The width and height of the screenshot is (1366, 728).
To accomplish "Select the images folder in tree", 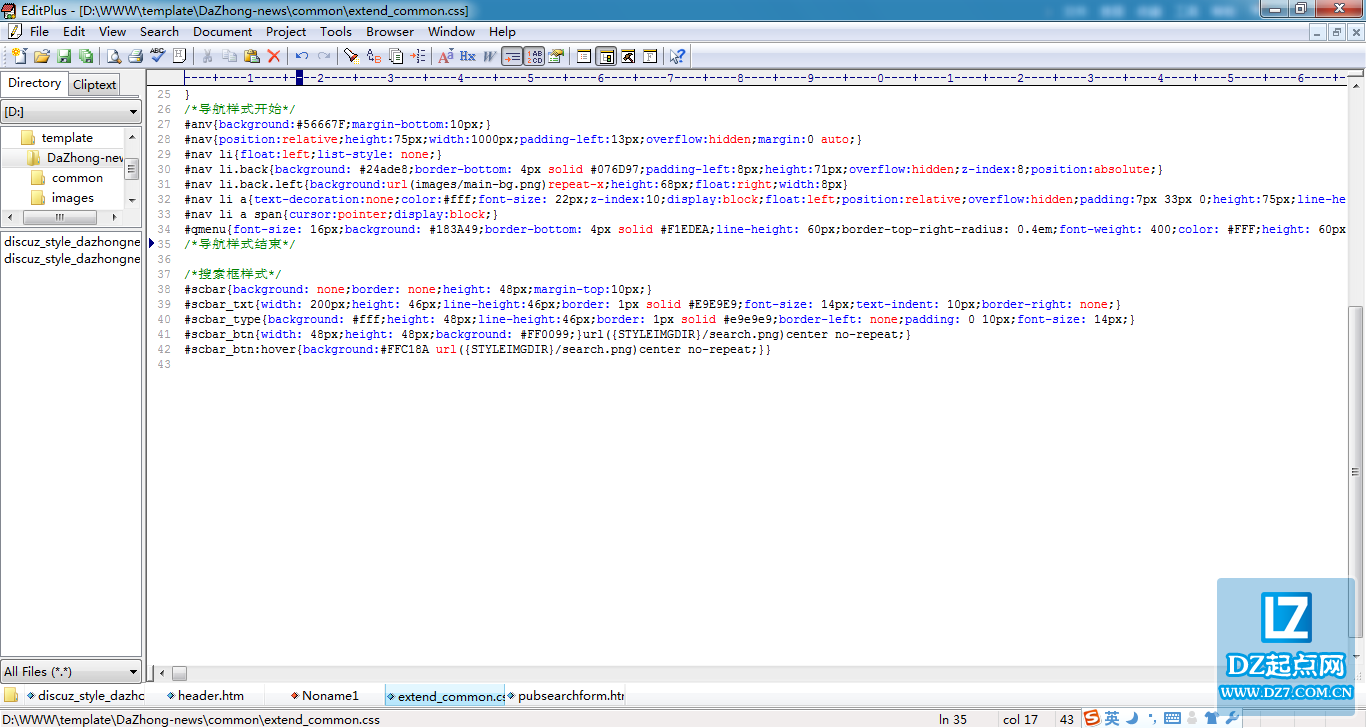I will [x=73, y=197].
